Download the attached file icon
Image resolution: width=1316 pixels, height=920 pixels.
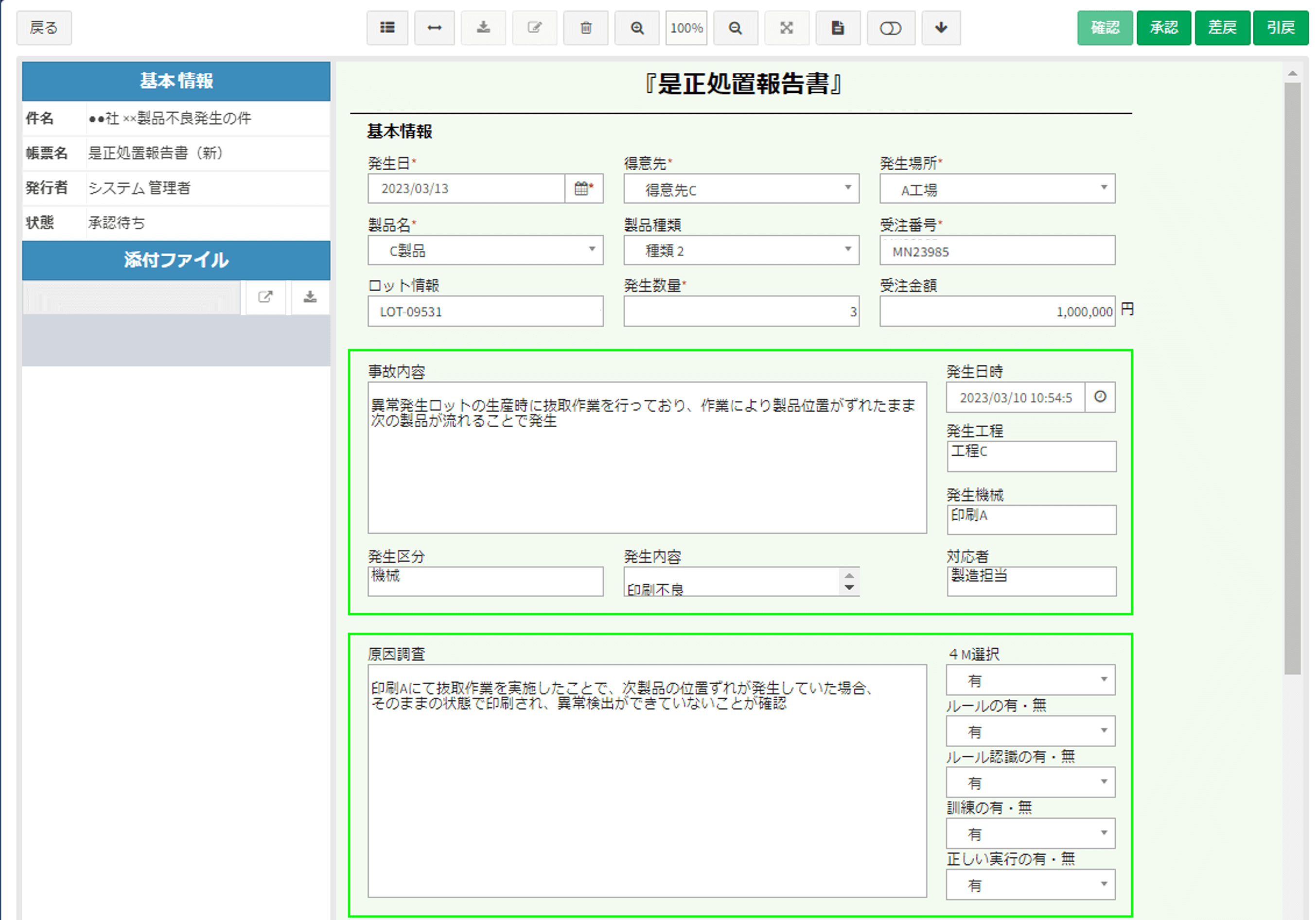310,297
